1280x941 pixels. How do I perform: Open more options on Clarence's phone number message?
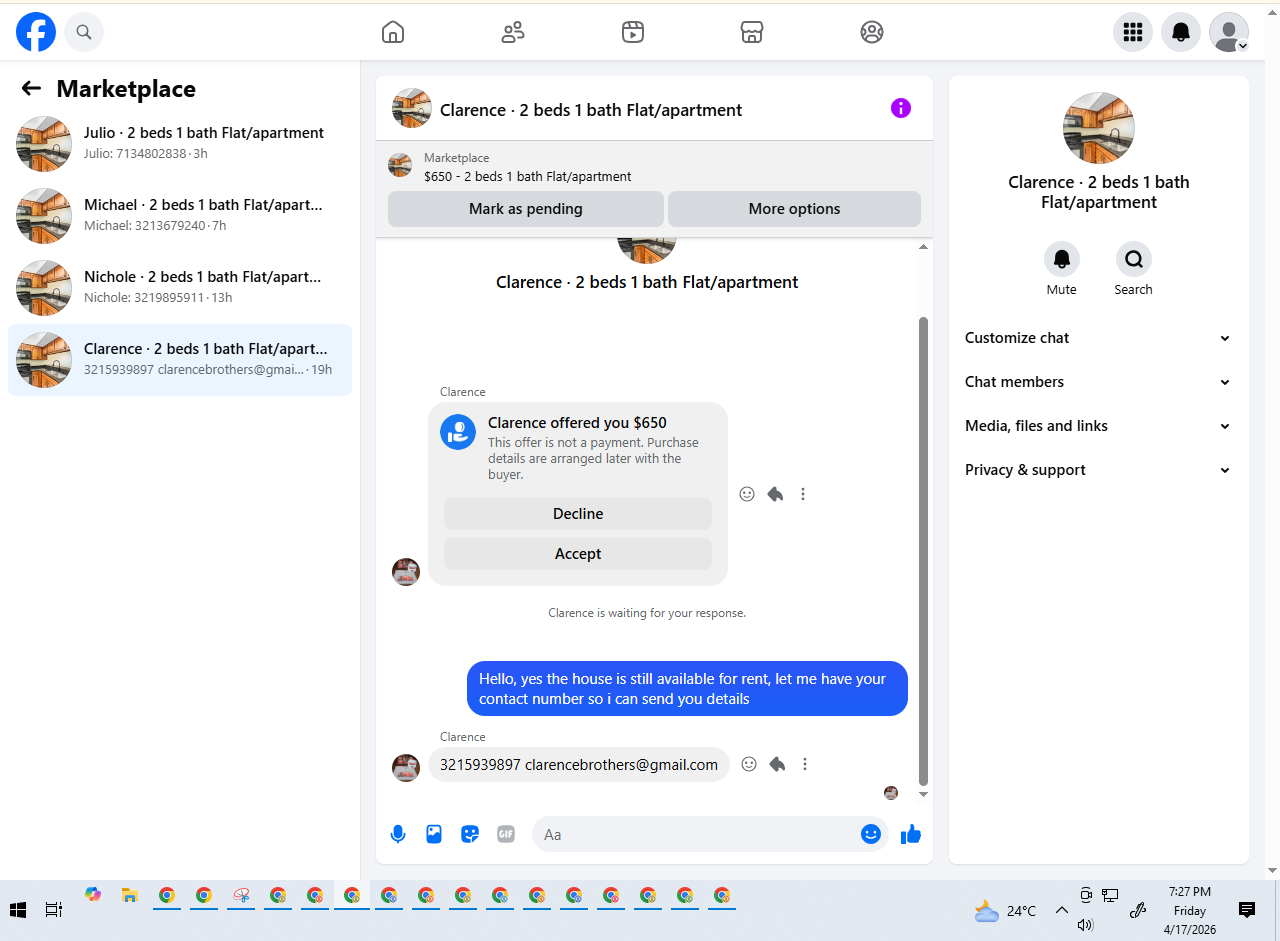(805, 764)
